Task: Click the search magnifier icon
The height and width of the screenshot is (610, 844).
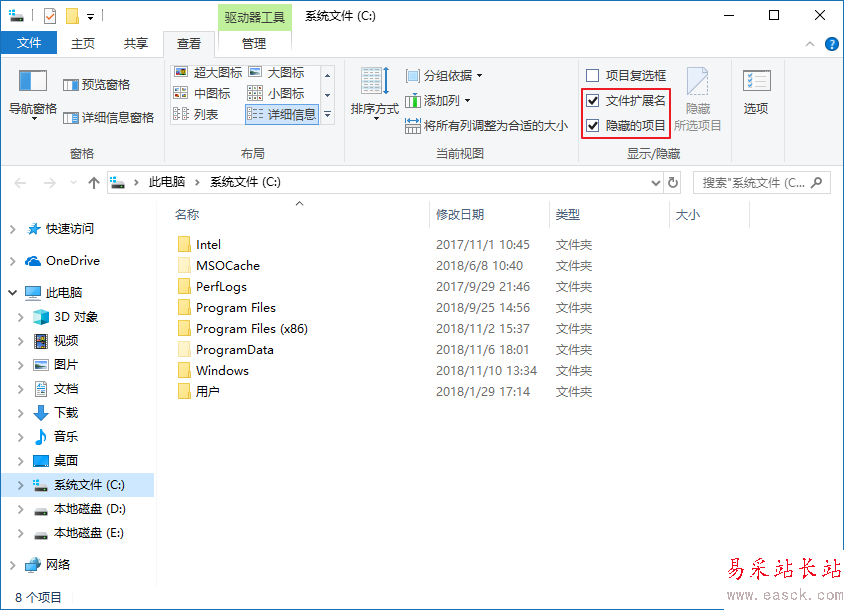Action: click(817, 183)
